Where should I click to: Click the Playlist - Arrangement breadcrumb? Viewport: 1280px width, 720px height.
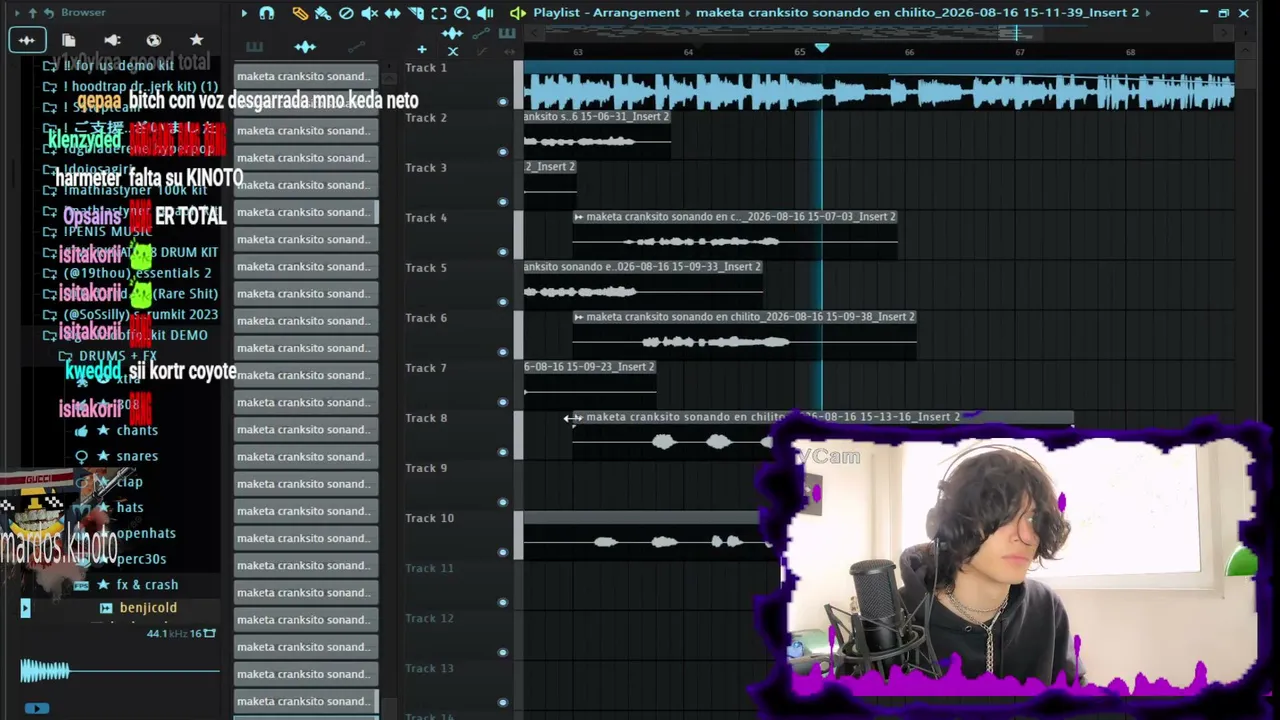606,13
